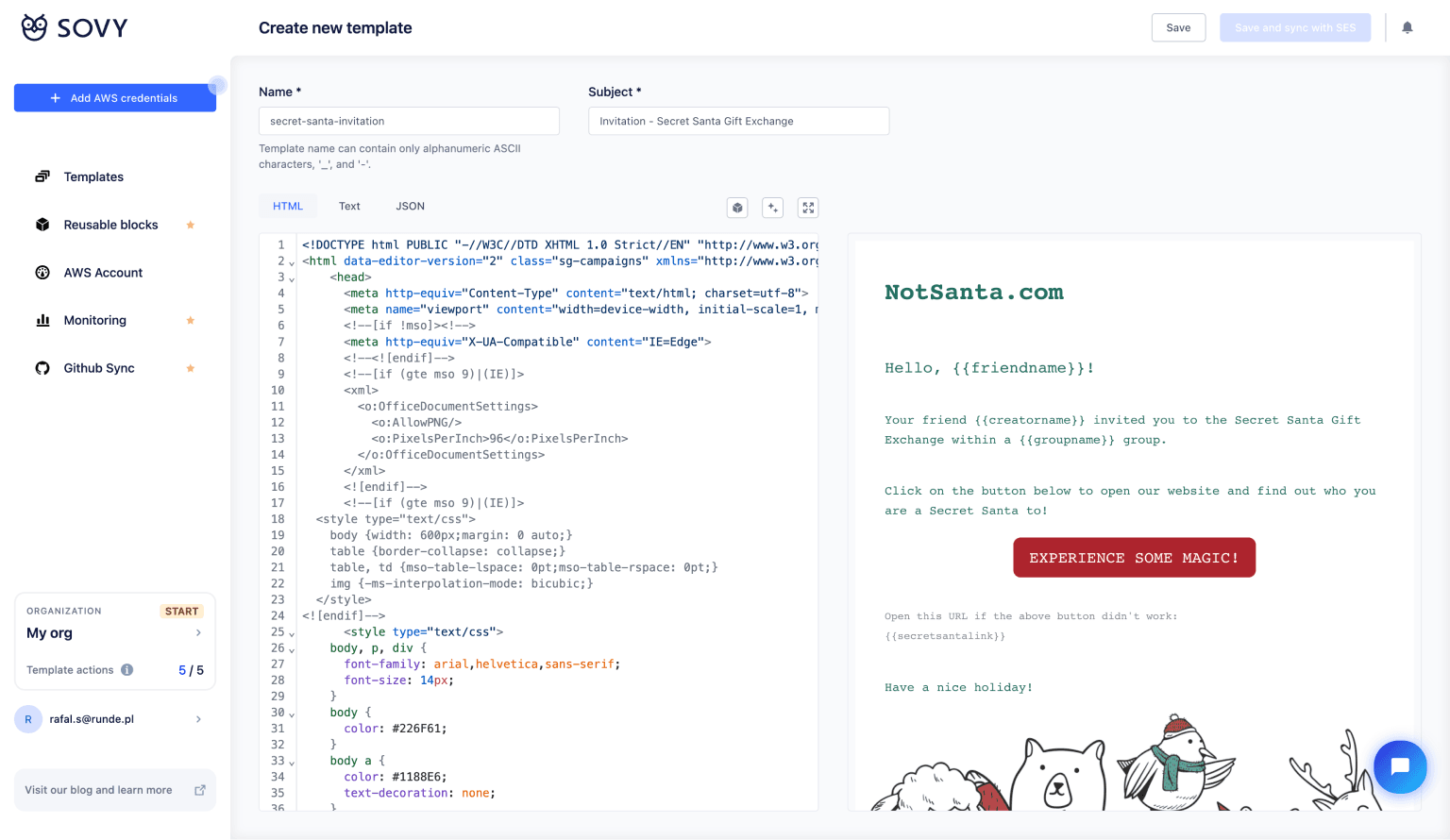Click Add AWS credentials button
This screenshot has height=840, width=1450.
coord(114,98)
